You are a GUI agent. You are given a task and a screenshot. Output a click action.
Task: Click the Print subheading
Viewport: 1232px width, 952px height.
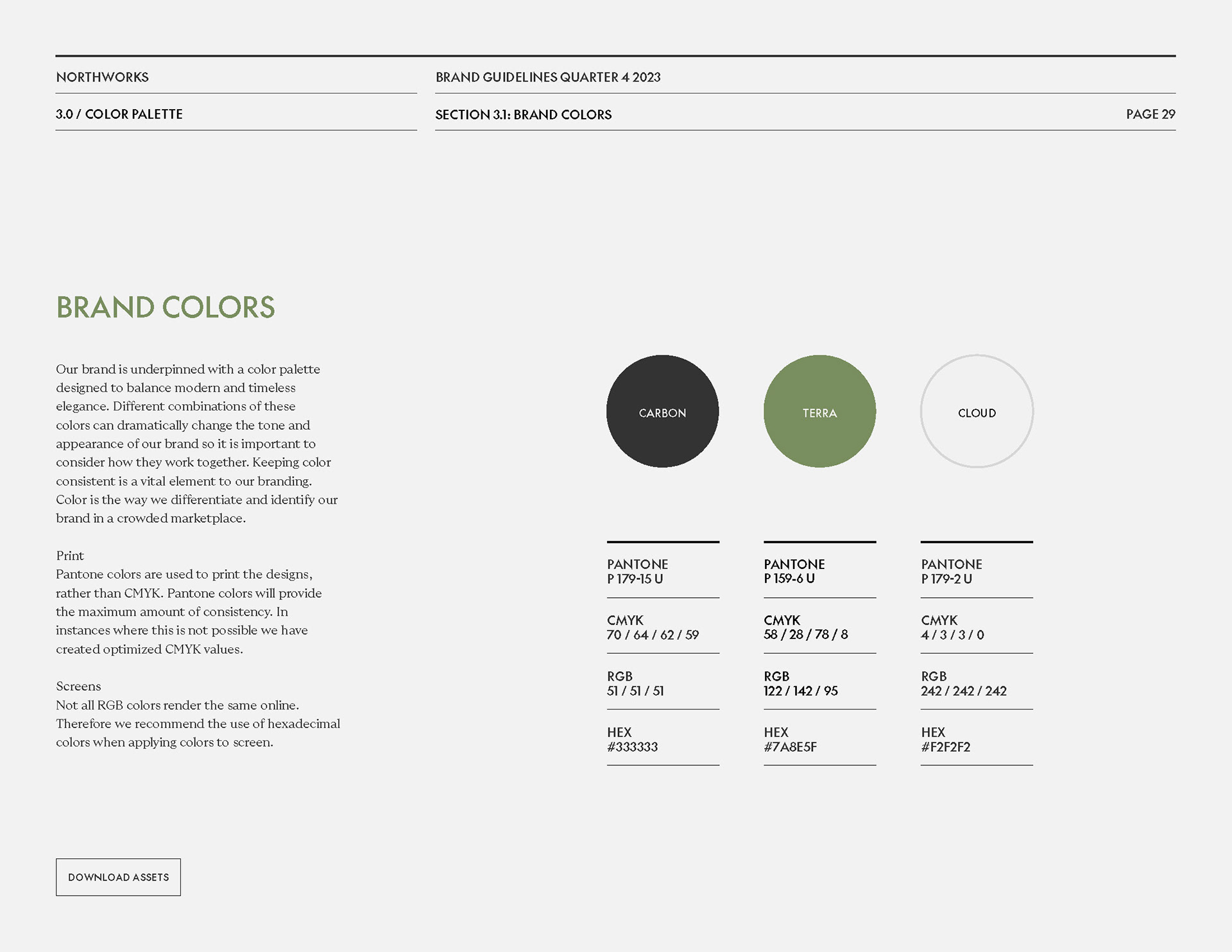pyautogui.click(x=70, y=556)
